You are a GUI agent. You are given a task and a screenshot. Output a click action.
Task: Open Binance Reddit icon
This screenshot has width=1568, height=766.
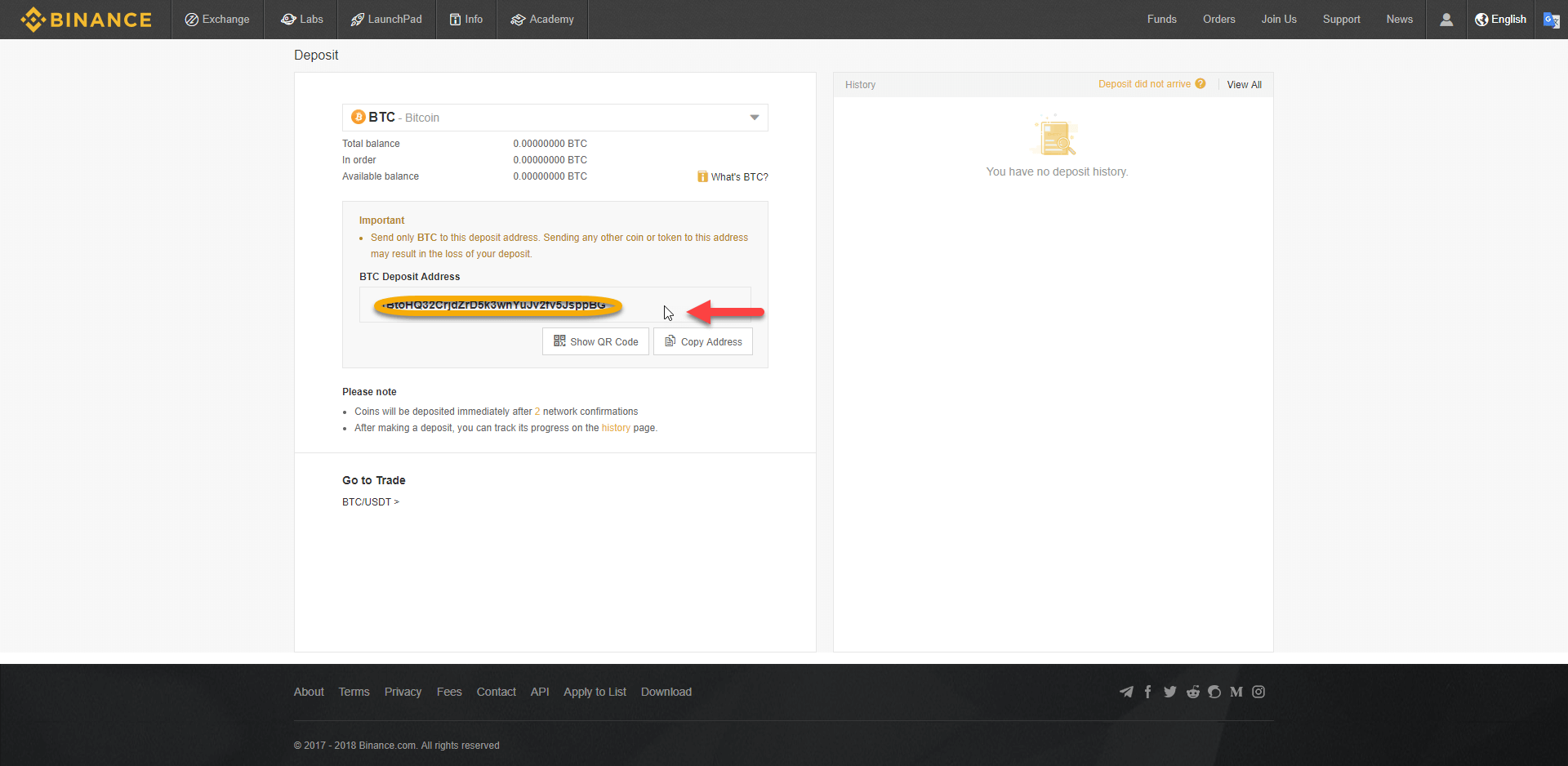click(1193, 692)
